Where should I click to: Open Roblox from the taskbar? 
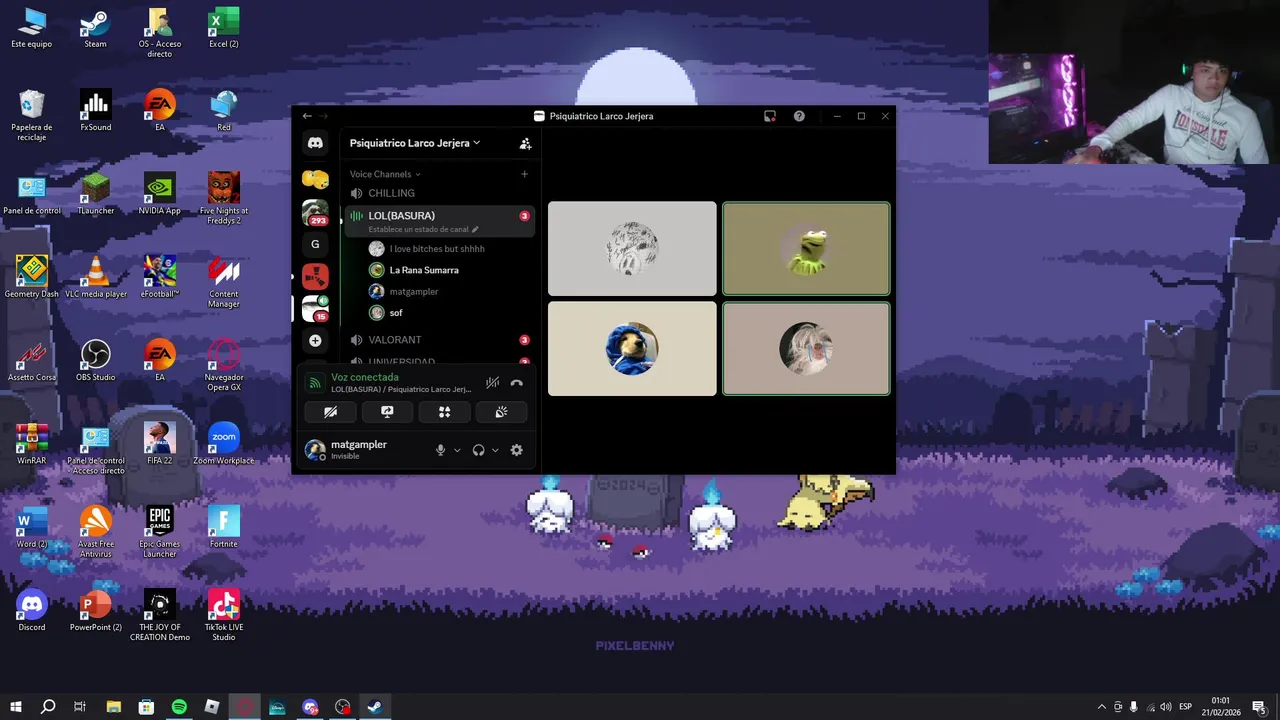point(212,707)
